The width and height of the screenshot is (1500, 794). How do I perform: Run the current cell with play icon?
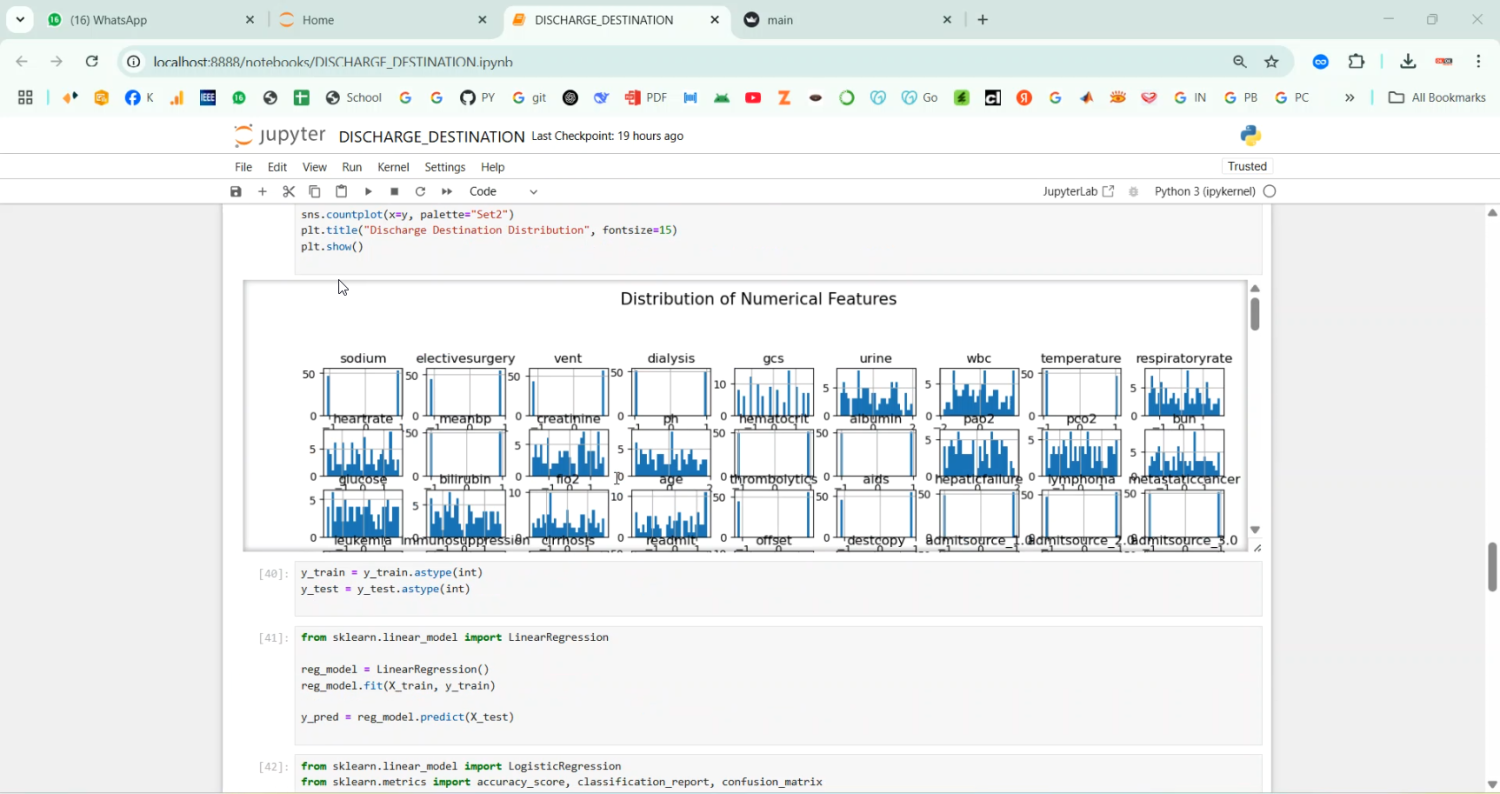pos(368,191)
